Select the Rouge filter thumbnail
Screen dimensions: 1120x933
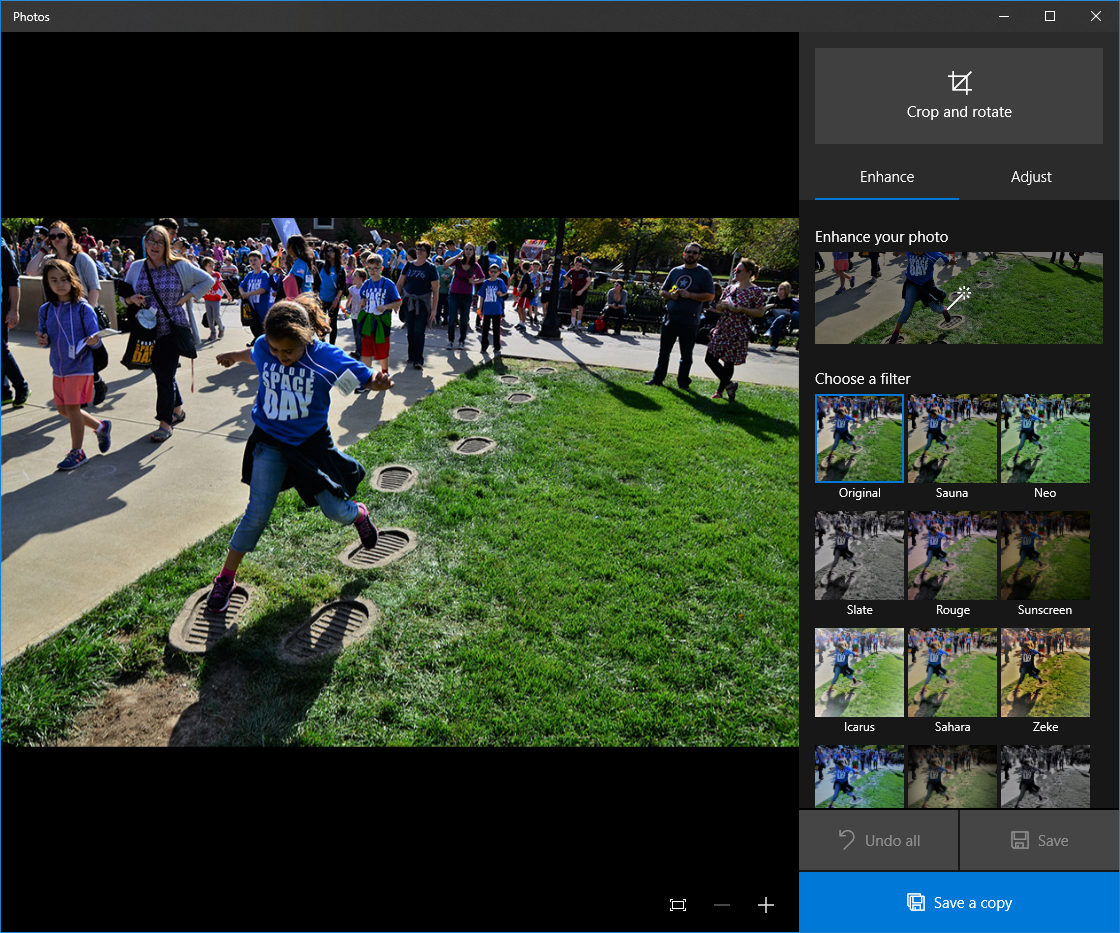click(952, 556)
